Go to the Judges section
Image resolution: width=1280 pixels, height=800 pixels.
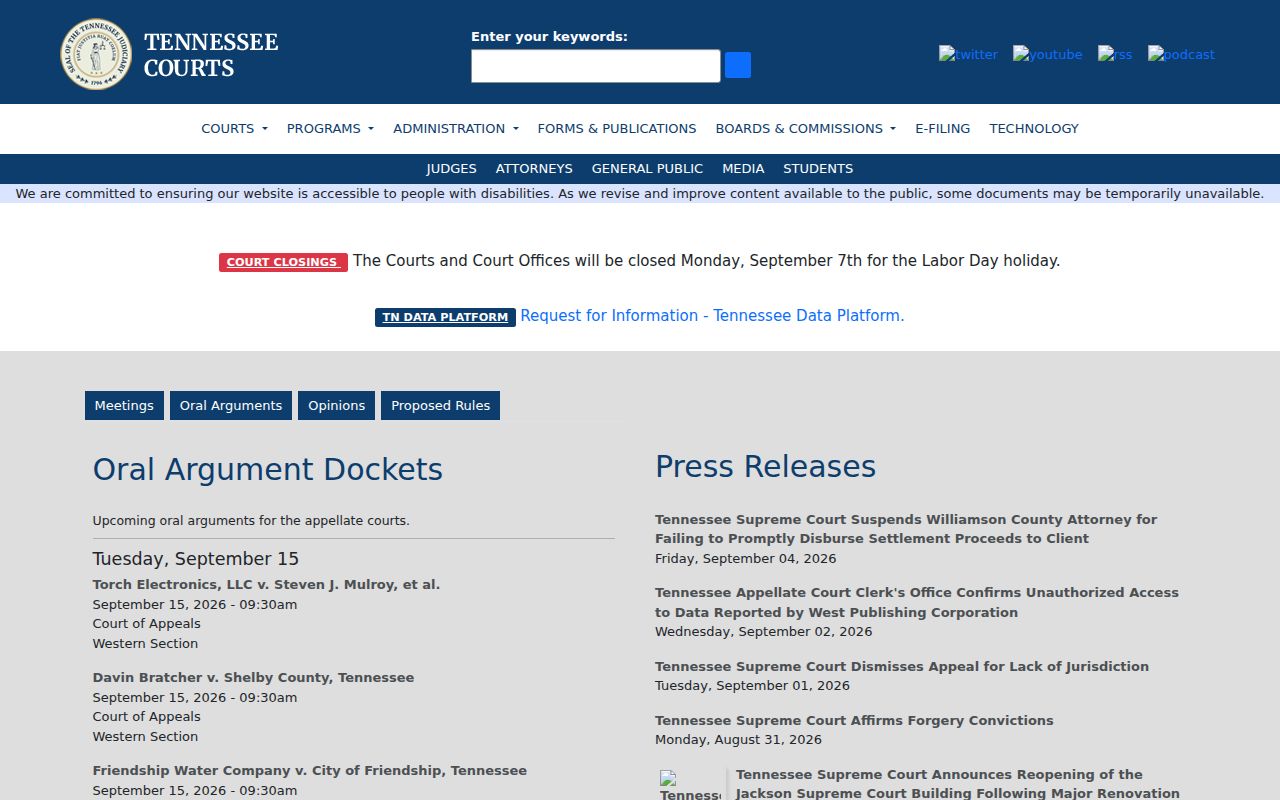coord(452,168)
